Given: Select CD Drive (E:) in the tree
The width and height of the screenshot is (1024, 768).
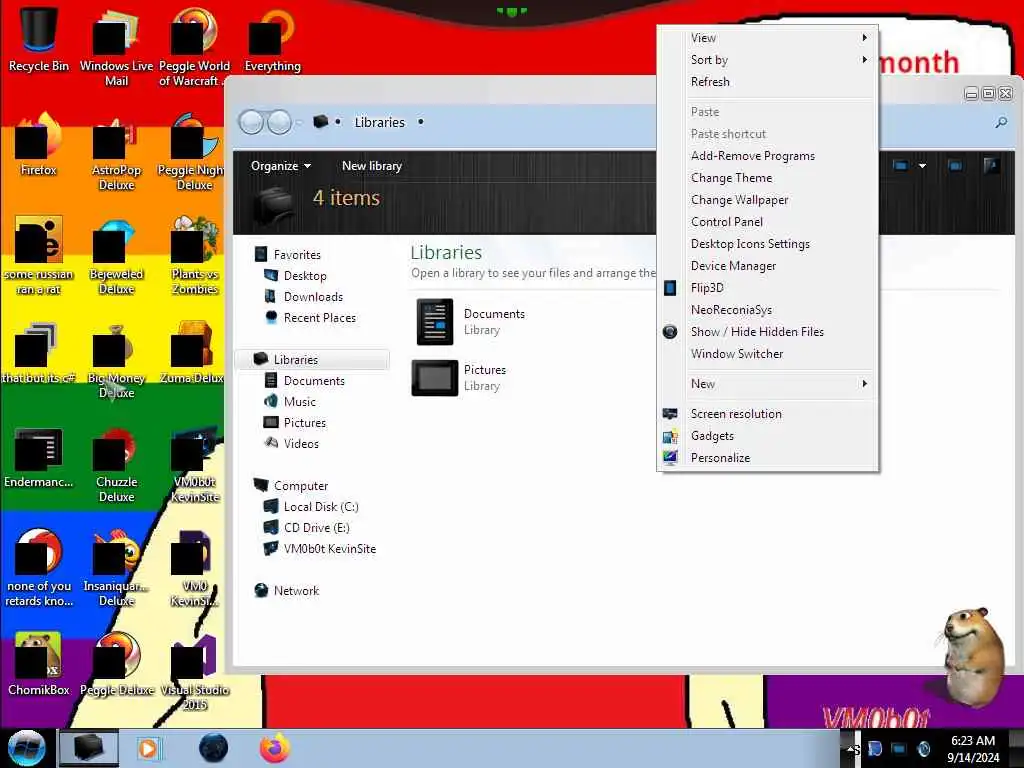Looking at the screenshot, I should point(306,528).
